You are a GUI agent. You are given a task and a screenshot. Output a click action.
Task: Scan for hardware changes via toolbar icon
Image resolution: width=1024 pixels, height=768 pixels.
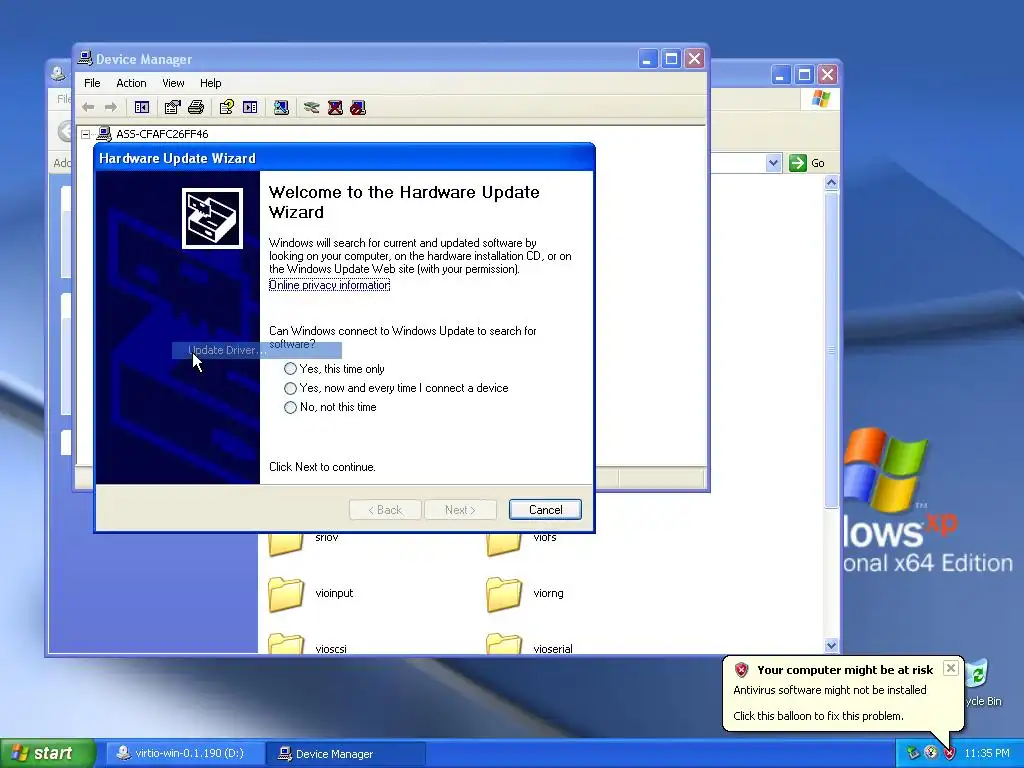click(281, 107)
